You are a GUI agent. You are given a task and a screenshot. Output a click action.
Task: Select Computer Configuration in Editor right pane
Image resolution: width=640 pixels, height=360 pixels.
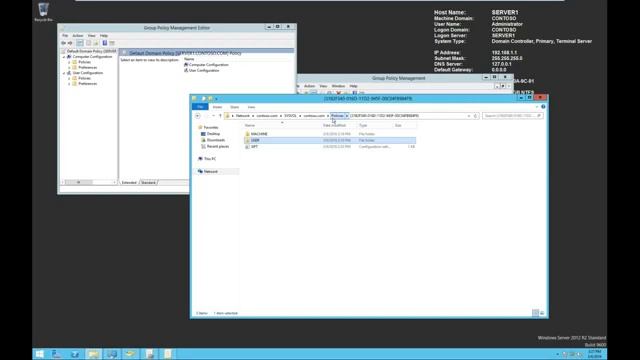(x=208, y=64)
